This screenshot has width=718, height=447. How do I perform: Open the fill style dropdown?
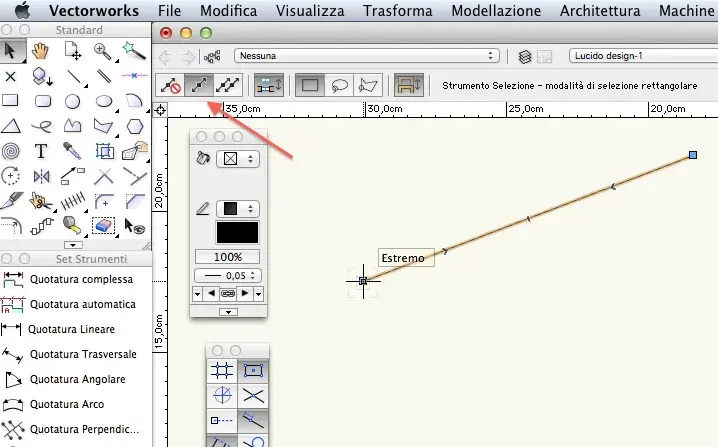pyautogui.click(x=238, y=158)
